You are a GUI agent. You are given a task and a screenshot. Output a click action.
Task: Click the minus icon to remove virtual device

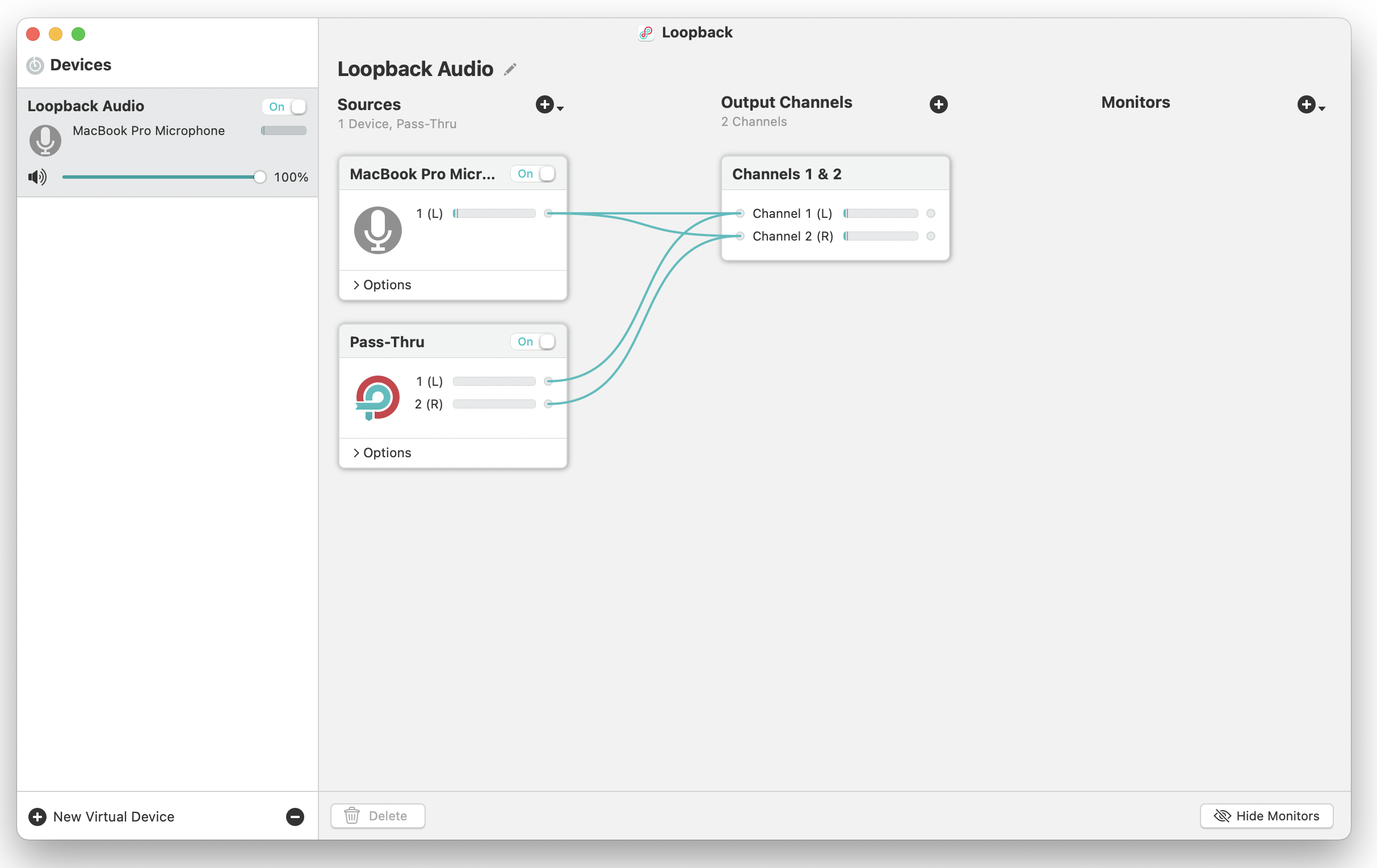point(295,816)
